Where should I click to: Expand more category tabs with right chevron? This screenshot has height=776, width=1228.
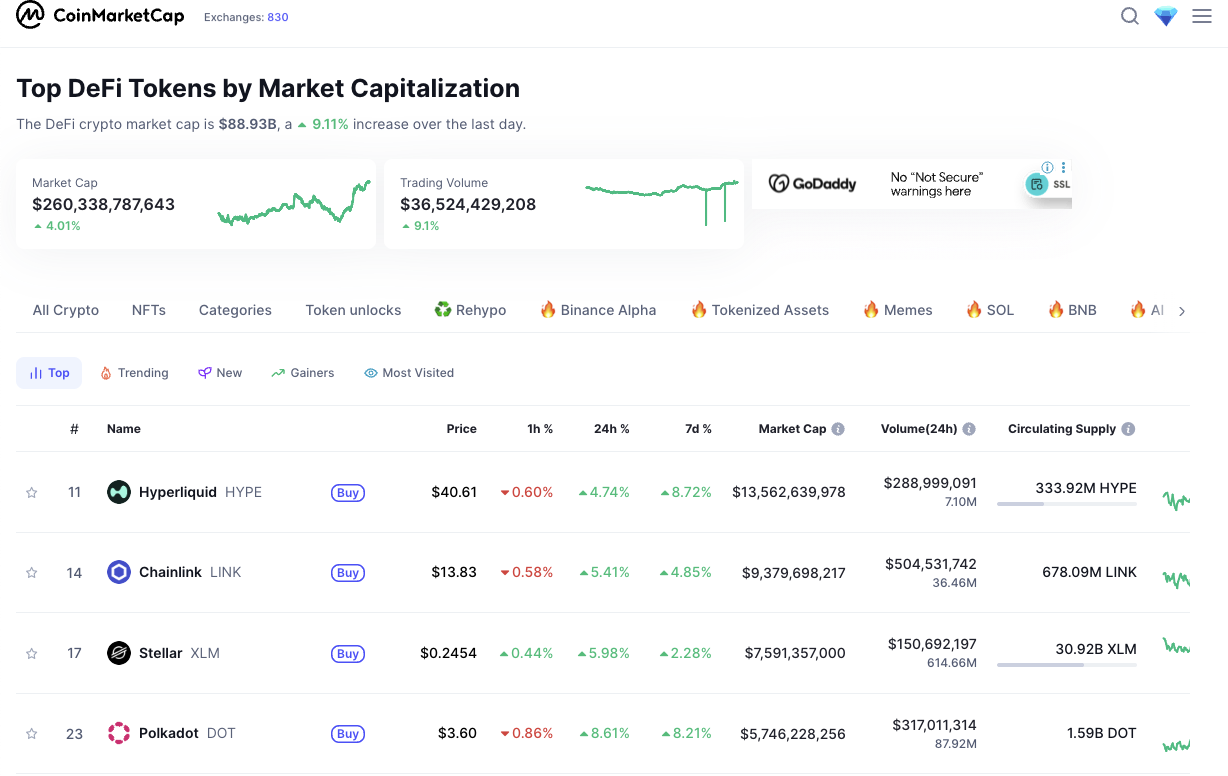[x=1181, y=310]
